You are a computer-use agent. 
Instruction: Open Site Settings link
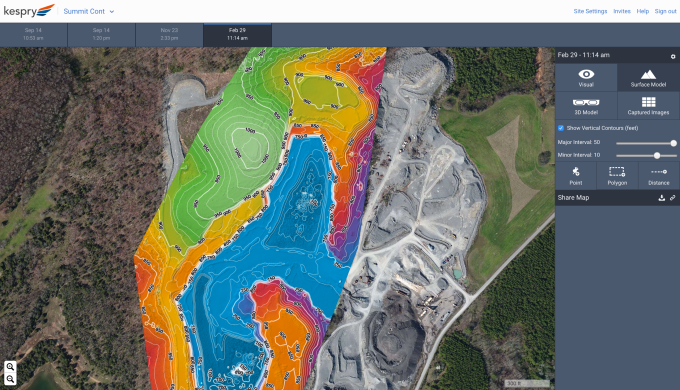590,11
